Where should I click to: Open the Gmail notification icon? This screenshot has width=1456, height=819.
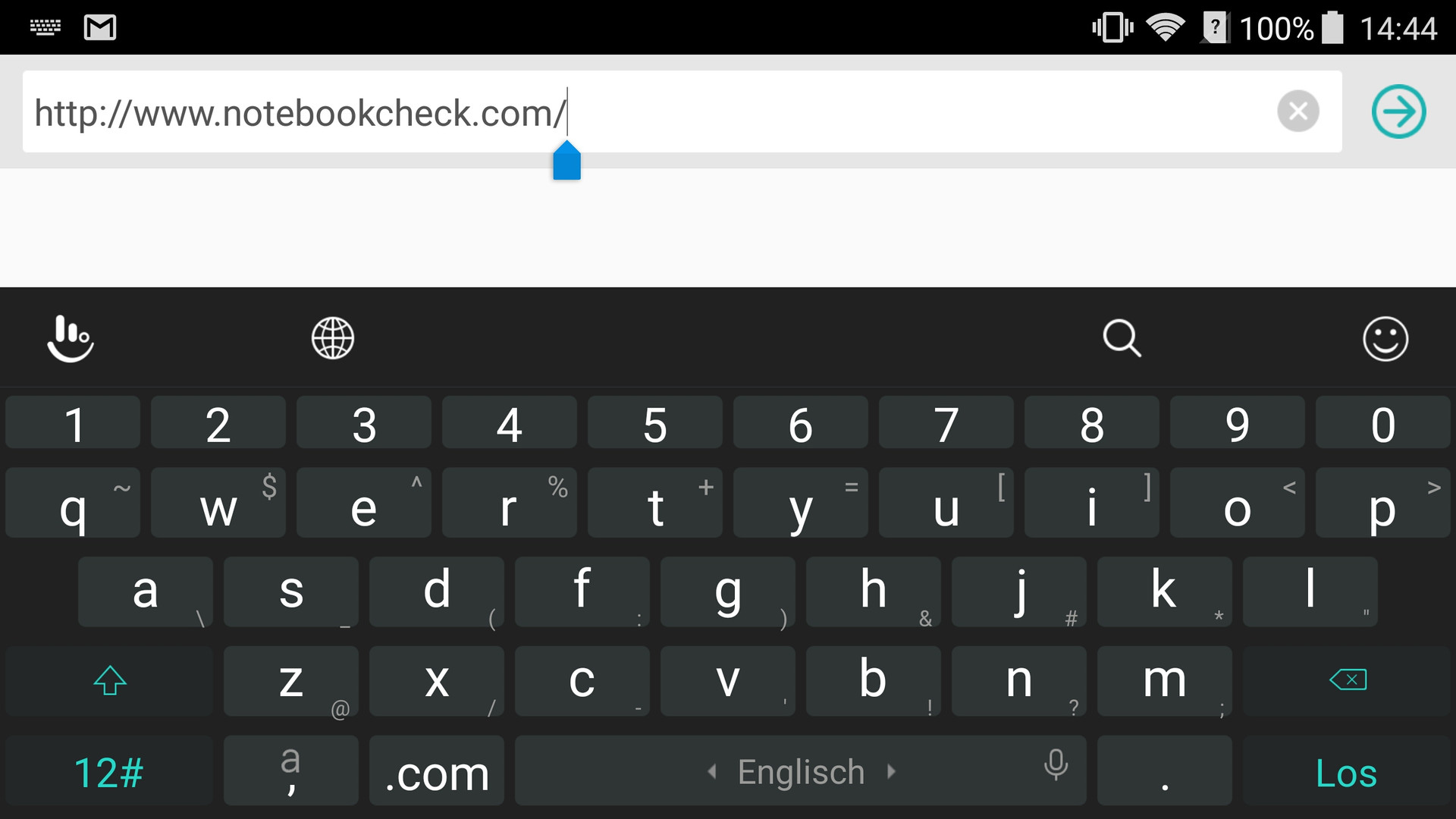click(100, 28)
